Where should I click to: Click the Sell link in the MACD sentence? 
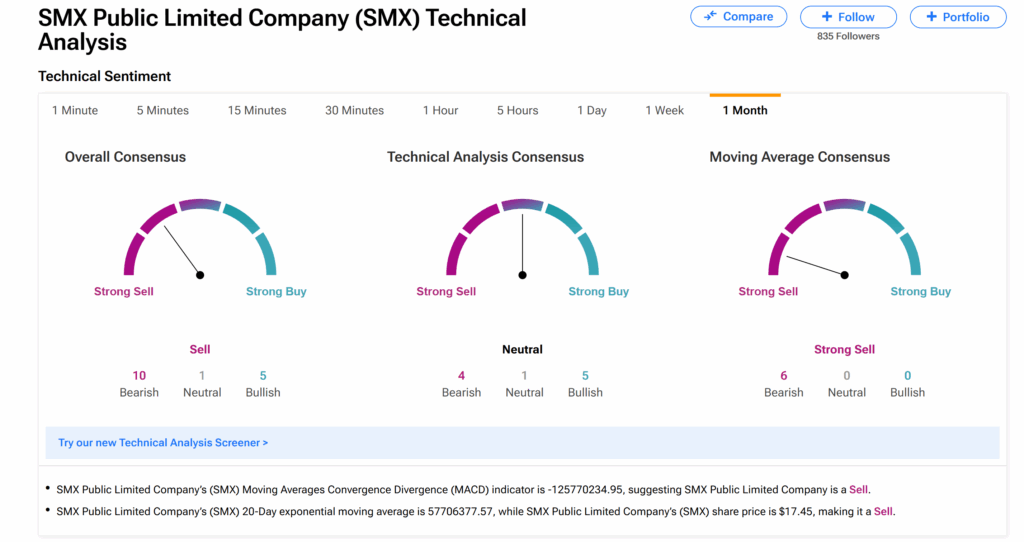coord(859,490)
